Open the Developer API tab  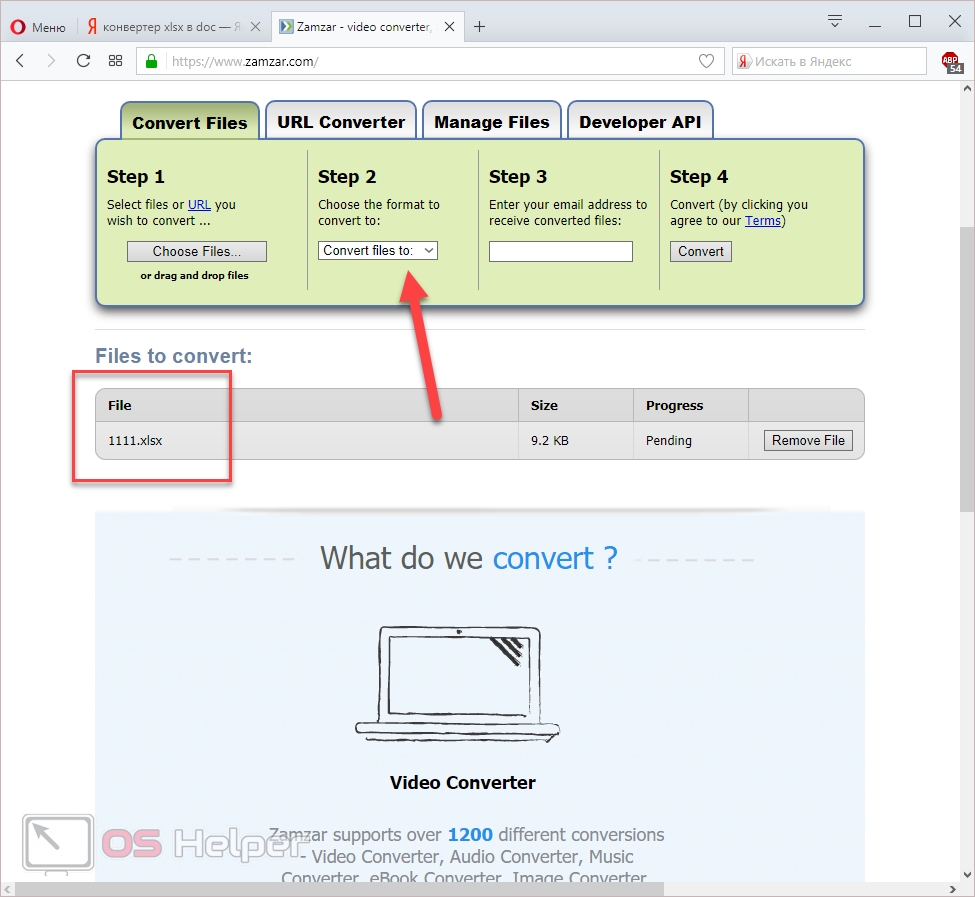[640, 122]
